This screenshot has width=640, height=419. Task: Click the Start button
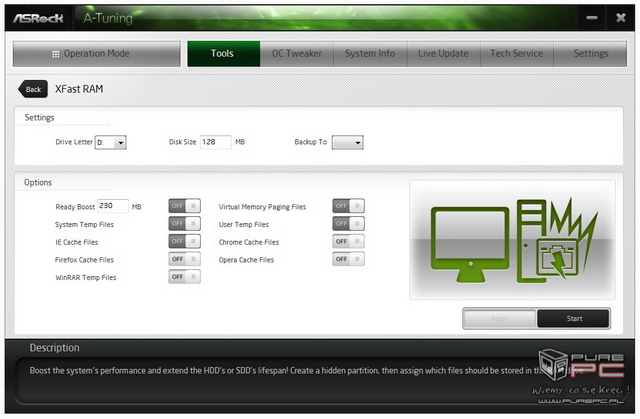click(573, 319)
